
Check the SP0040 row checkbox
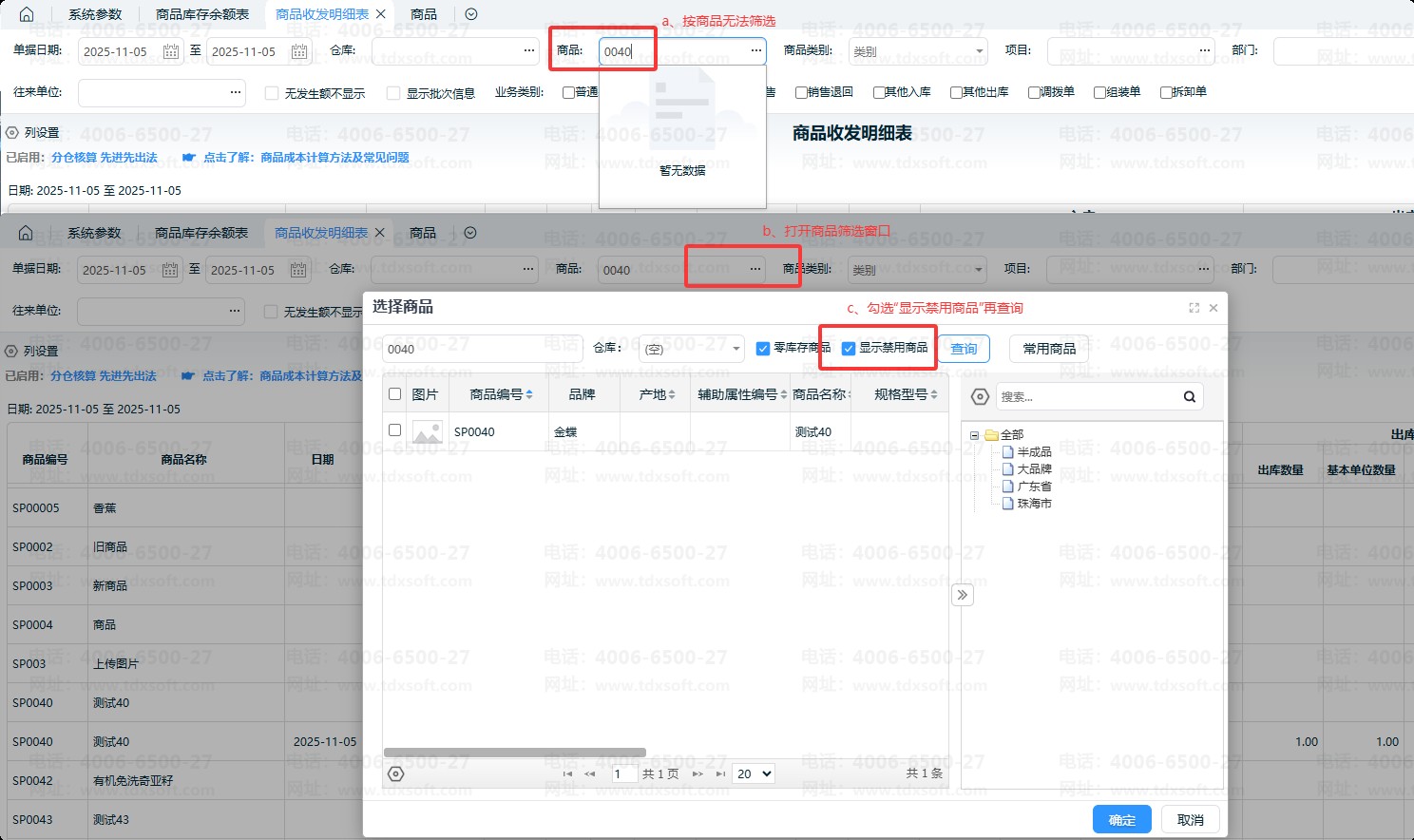pyautogui.click(x=395, y=430)
